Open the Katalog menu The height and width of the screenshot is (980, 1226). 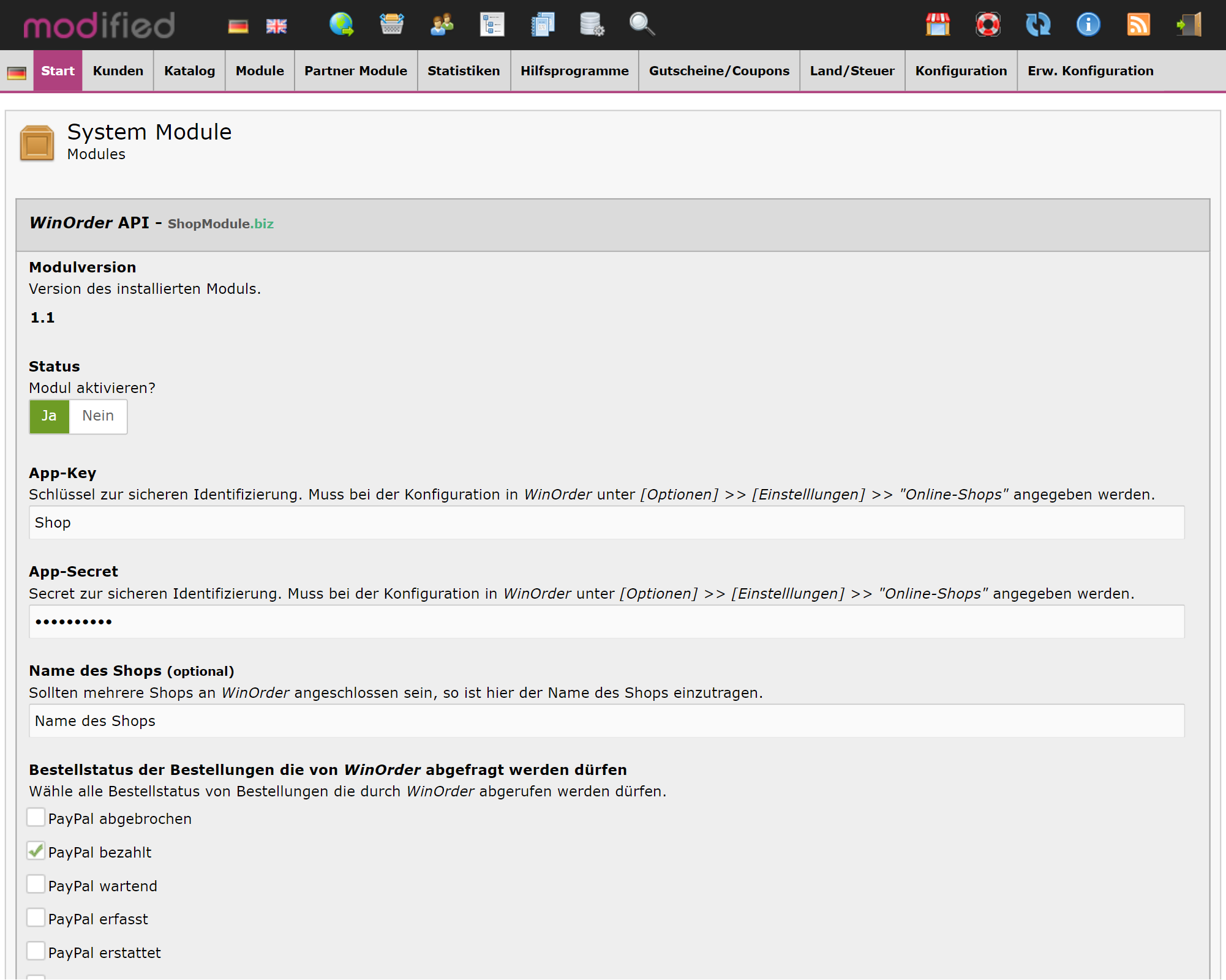(x=189, y=70)
